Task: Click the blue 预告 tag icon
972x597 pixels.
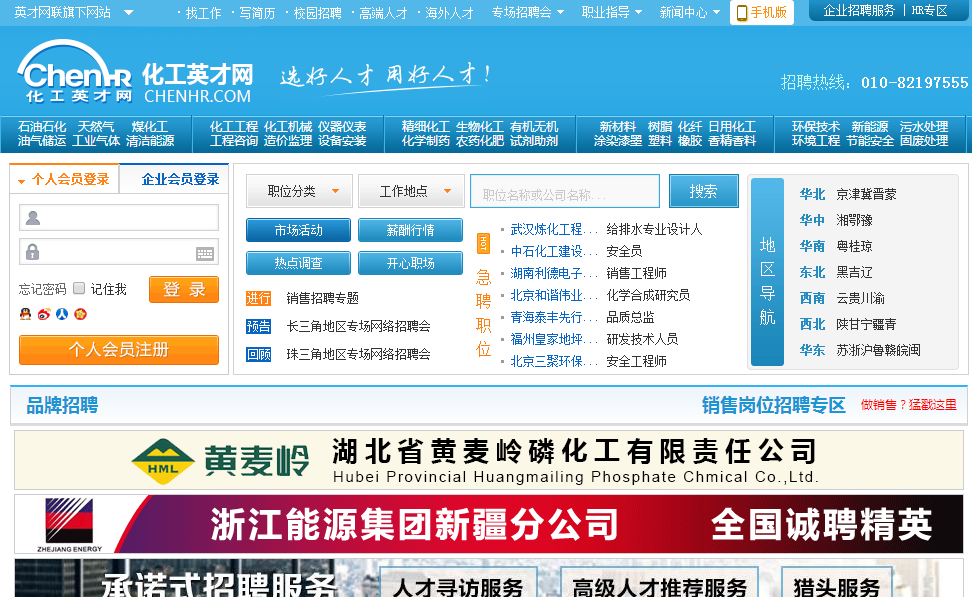Action: tap(258, 326)
